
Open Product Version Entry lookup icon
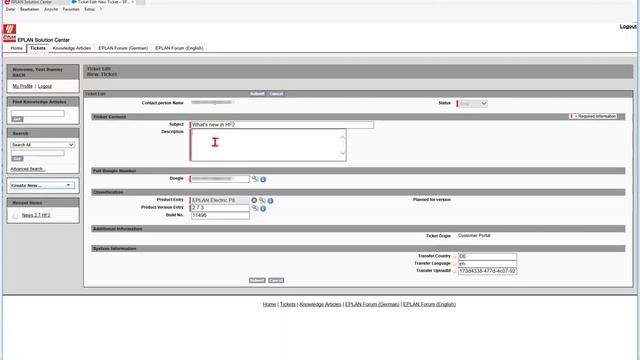(x=255, y=208)
